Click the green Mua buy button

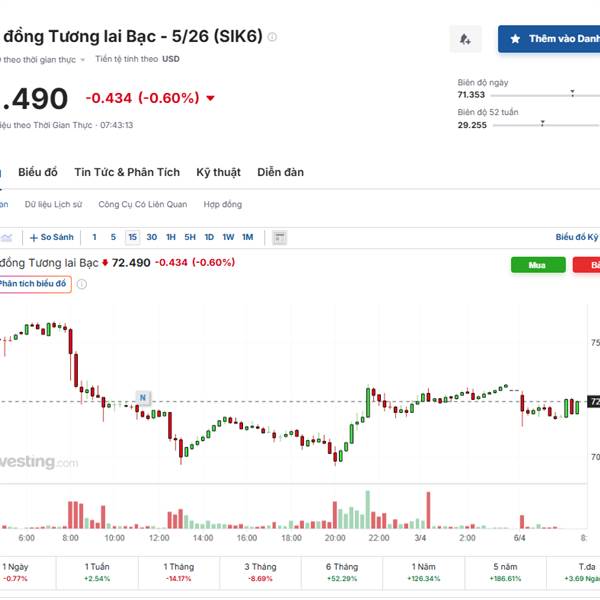click(x=538, y=265)
